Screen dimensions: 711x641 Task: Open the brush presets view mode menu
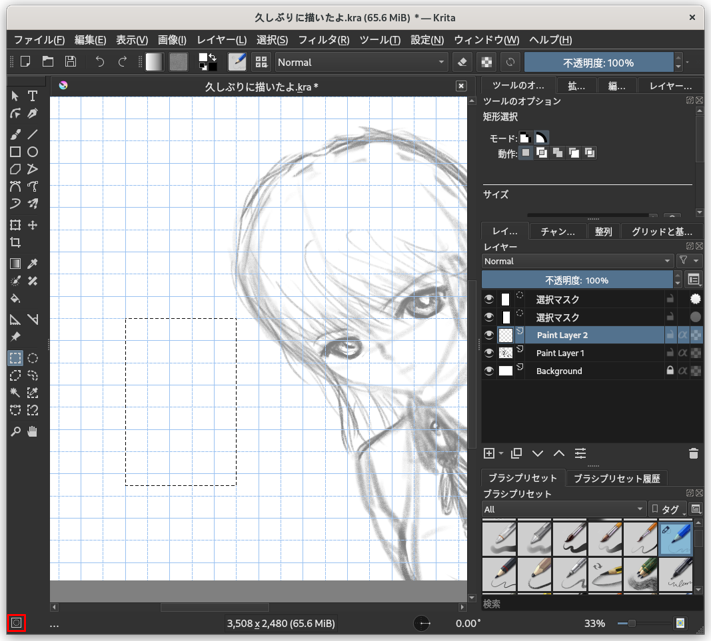pyautogui.click(x=696, y=509)
